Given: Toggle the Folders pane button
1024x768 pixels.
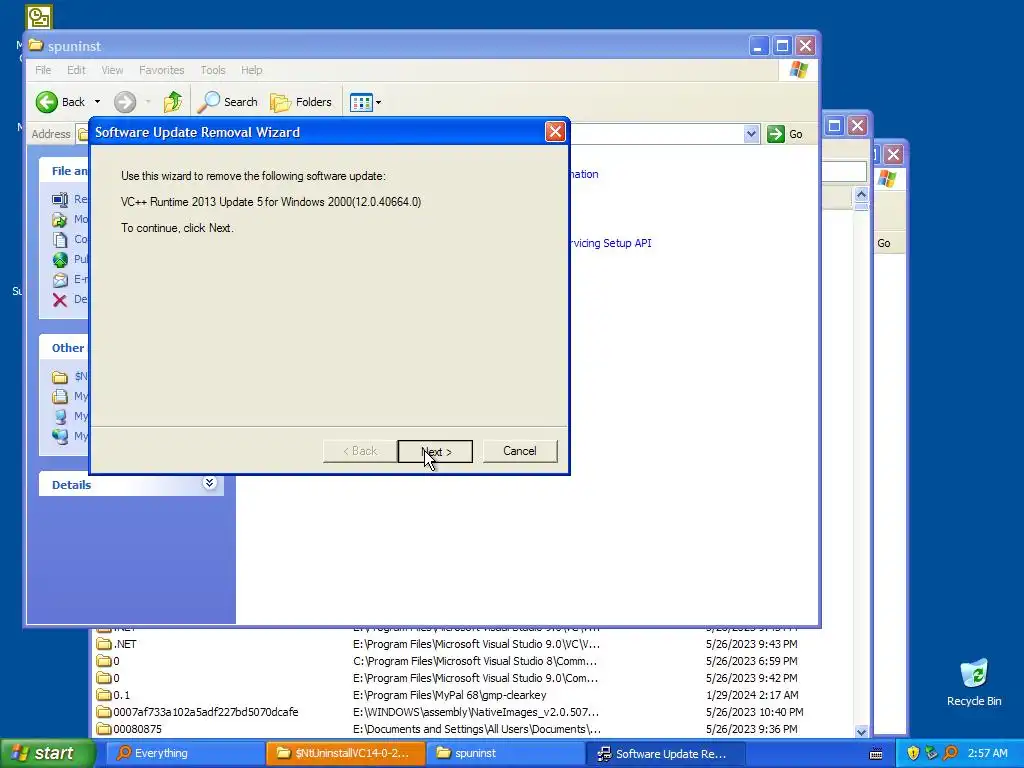Looking at the screenshot, I should tap(301, 102).
